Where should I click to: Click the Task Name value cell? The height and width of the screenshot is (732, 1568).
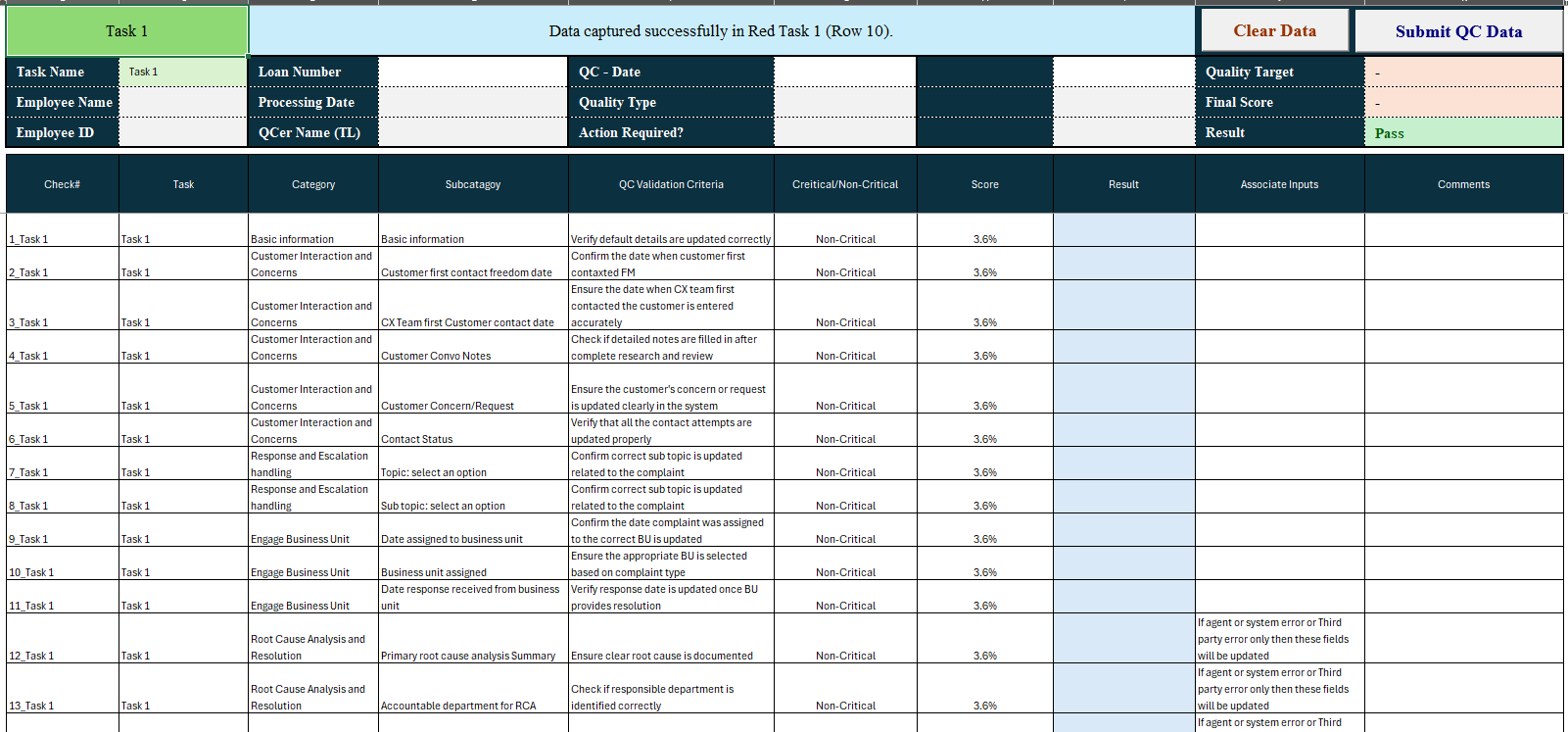click(183, 72)
